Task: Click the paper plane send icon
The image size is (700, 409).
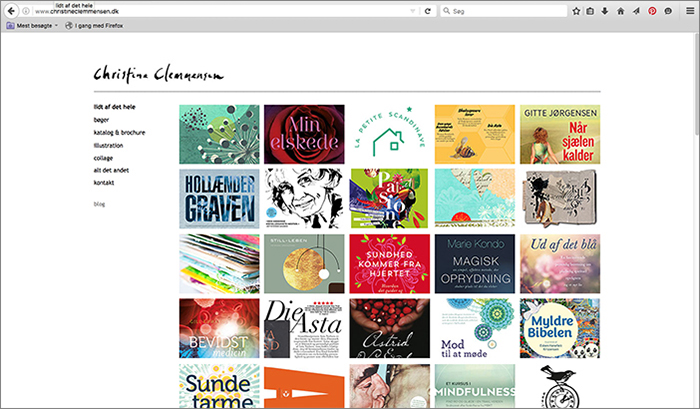Action: pos(636,11)
